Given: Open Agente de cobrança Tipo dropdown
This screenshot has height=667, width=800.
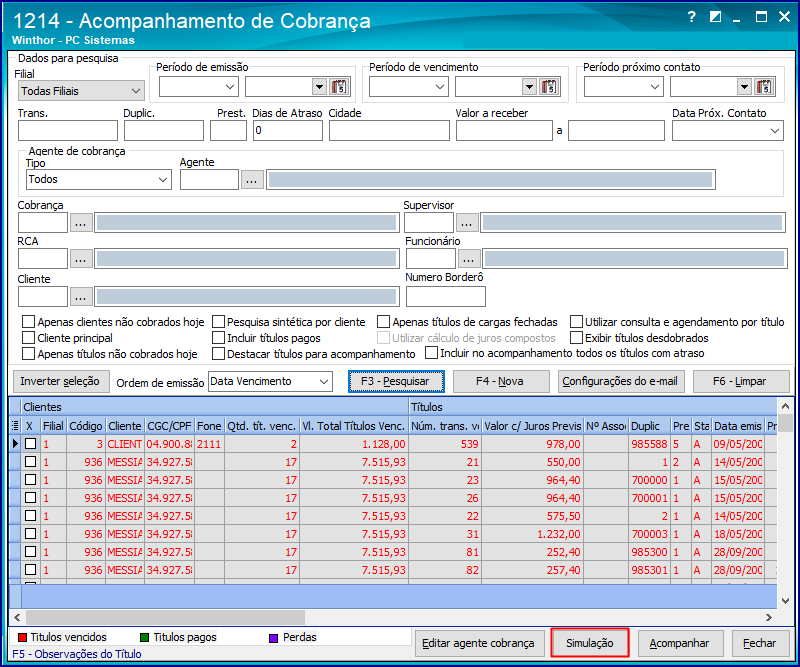Looking at the screenshot, I should click(x=98, y=180).
